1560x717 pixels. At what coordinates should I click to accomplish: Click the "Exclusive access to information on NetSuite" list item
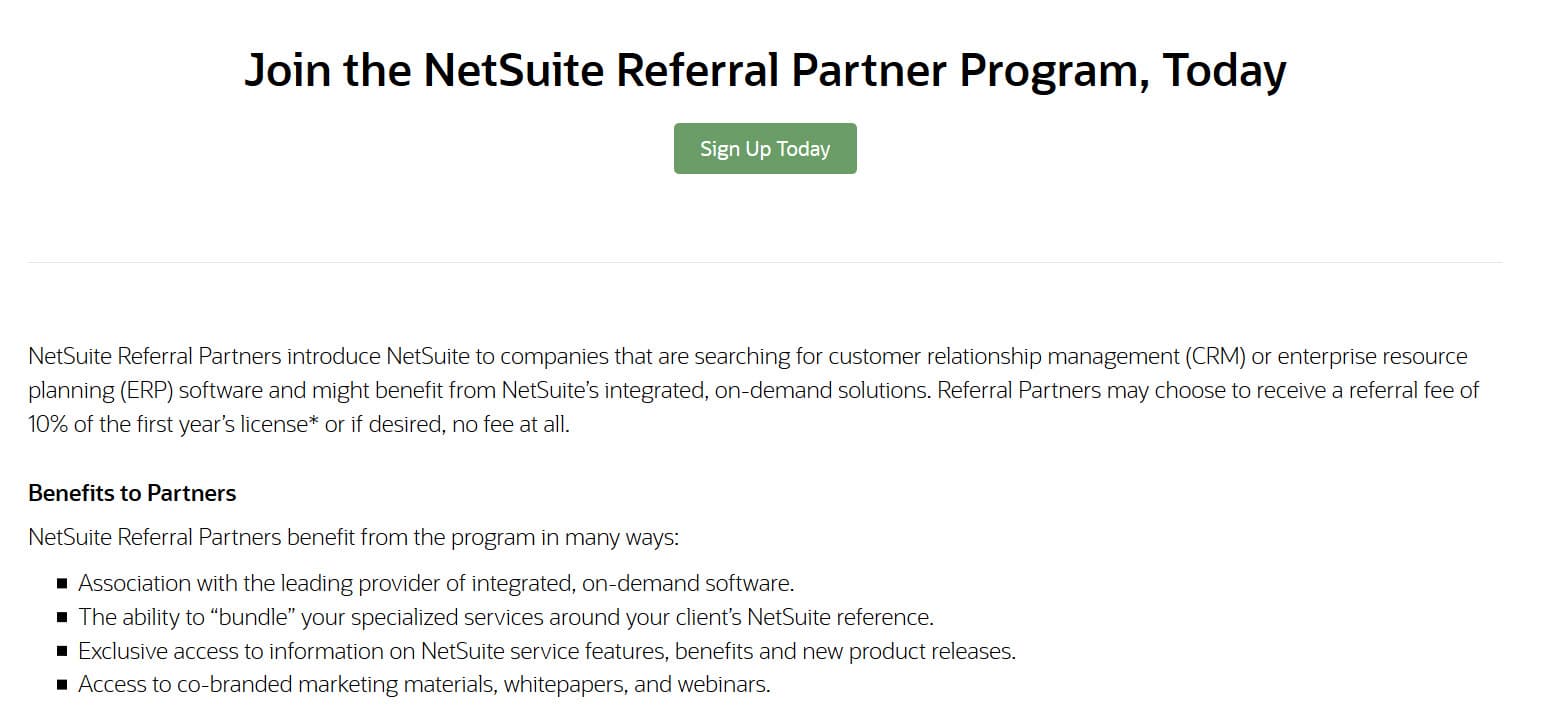[x=547, y=652]
